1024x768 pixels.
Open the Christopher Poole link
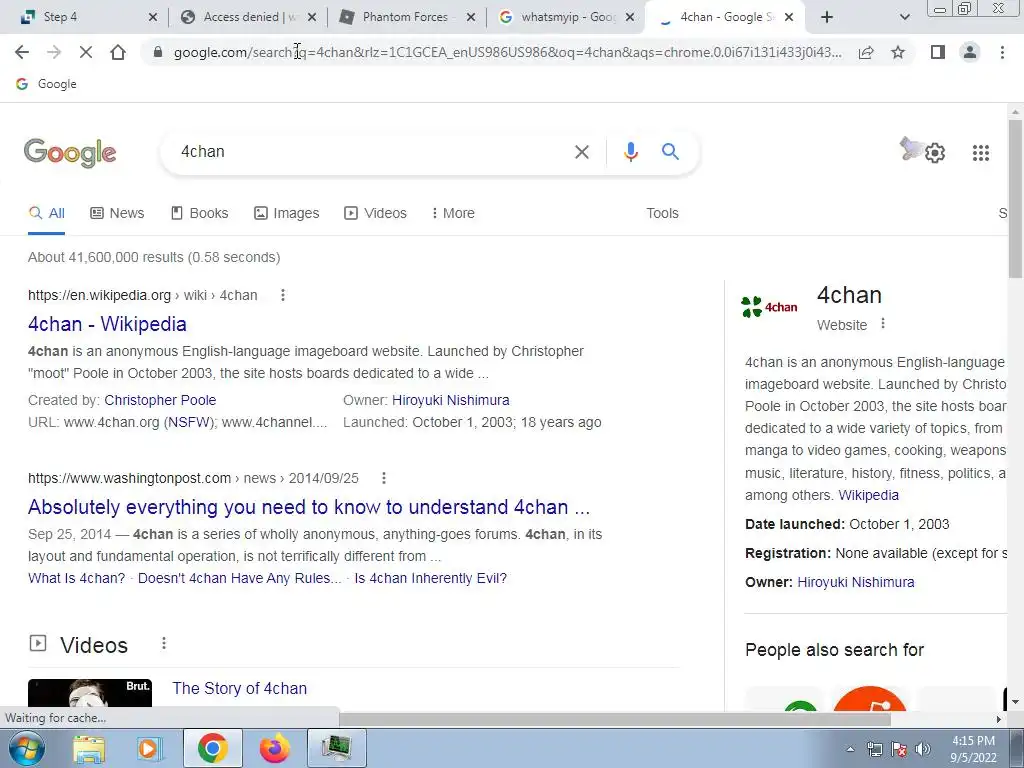click(160, 400)
